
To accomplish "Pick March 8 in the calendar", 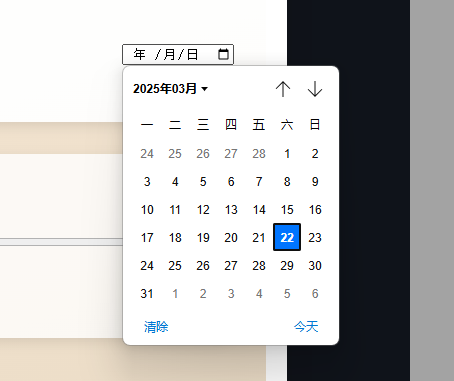I will (x=287, y=182).
